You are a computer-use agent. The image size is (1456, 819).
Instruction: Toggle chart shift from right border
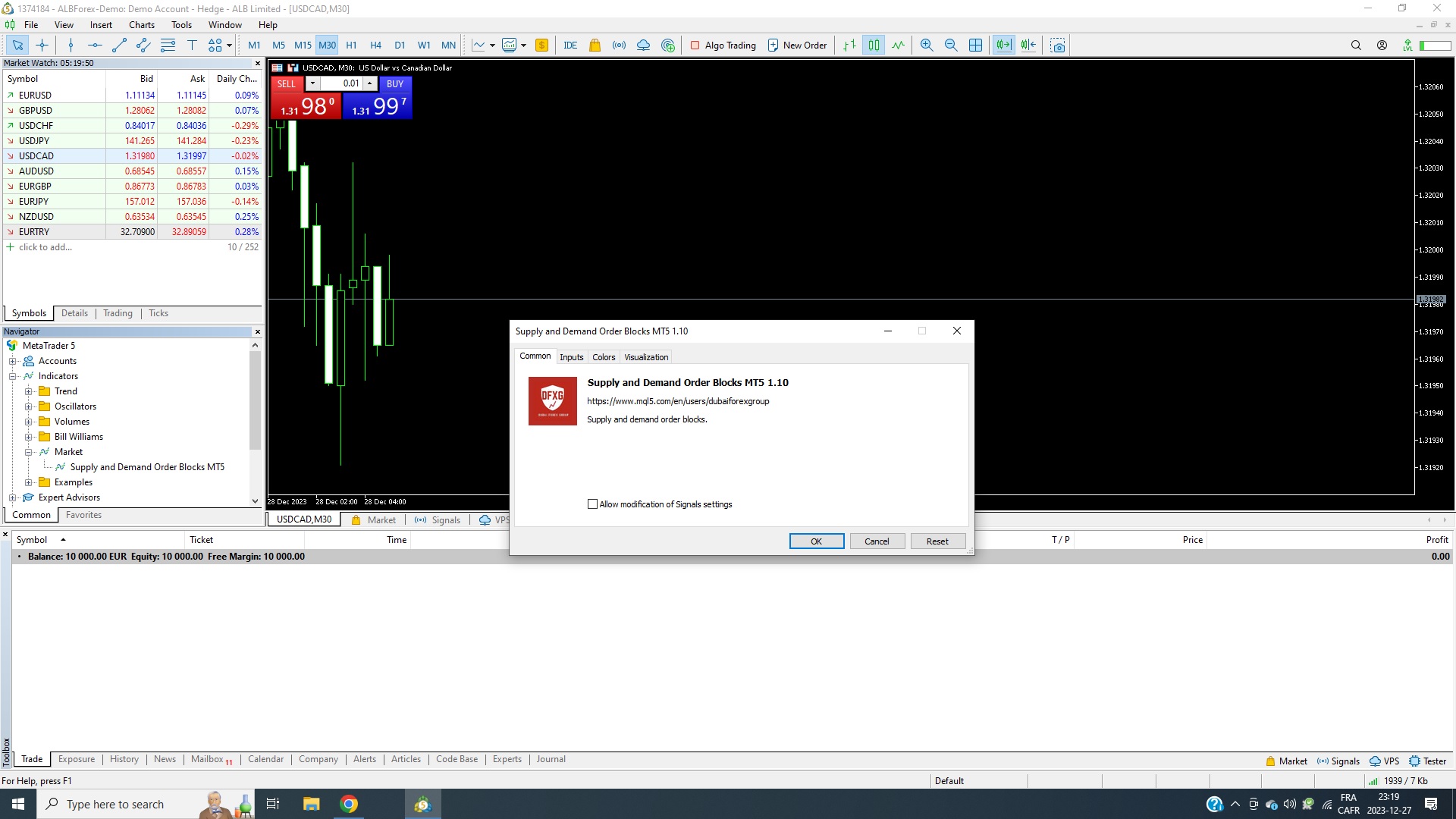point(1028,45)
